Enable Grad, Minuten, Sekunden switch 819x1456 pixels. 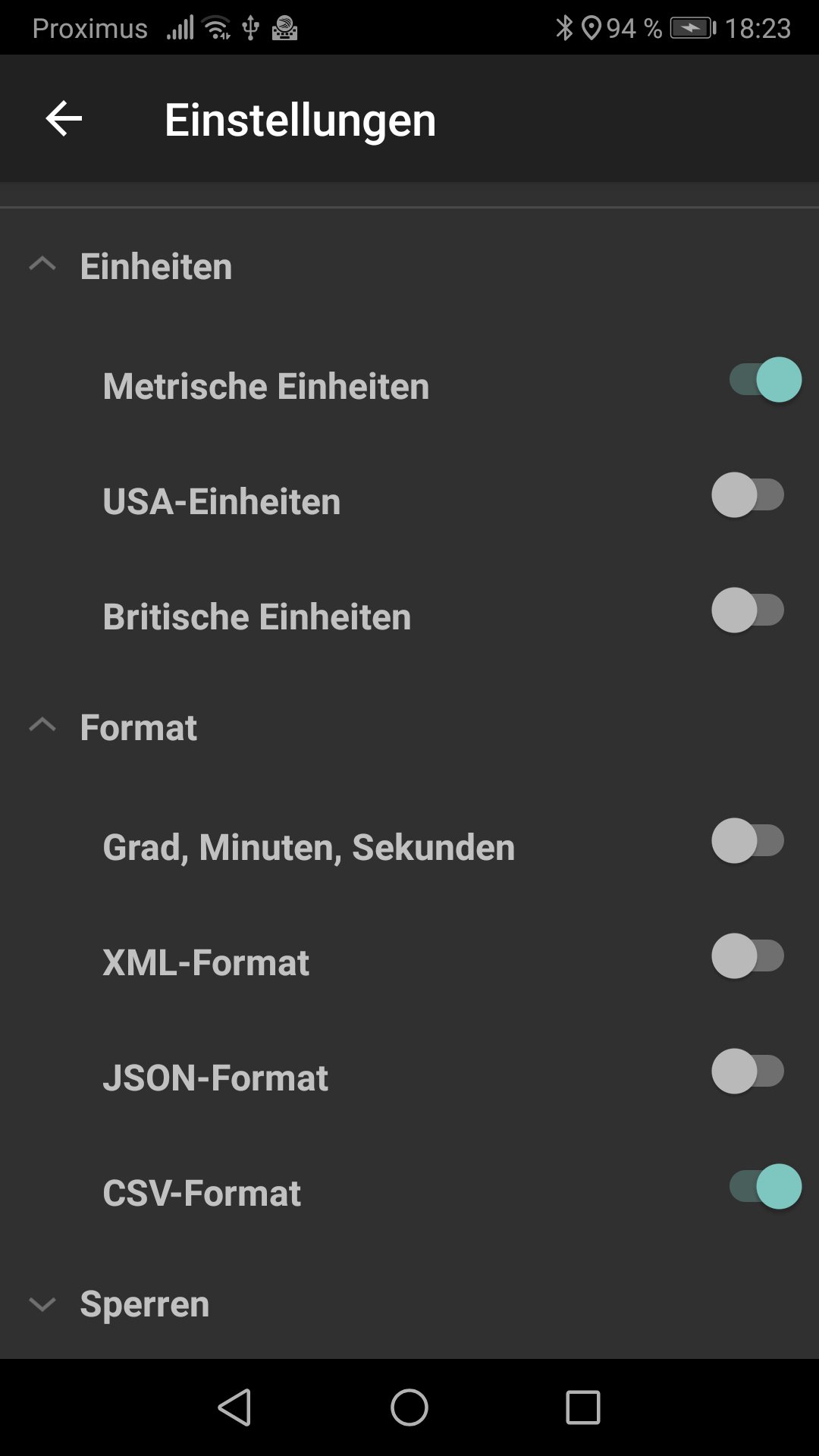tap(748, 841)
